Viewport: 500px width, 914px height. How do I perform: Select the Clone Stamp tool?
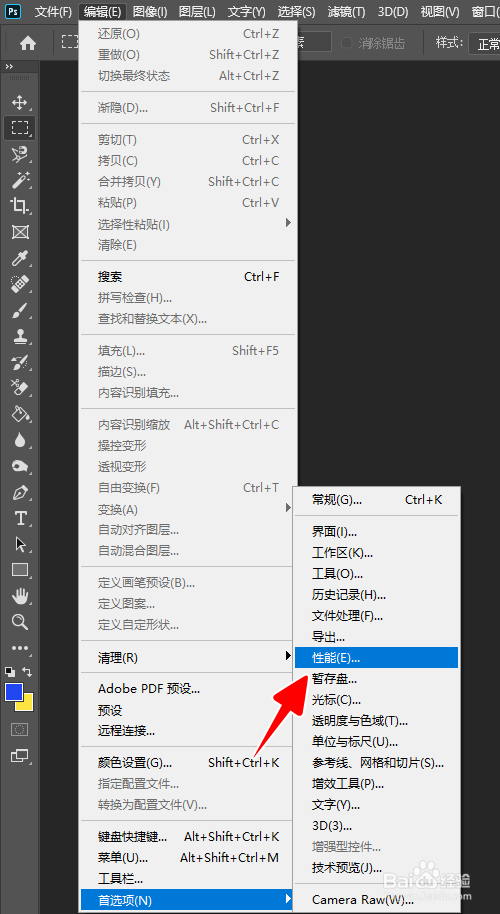[x=20, y=336]
